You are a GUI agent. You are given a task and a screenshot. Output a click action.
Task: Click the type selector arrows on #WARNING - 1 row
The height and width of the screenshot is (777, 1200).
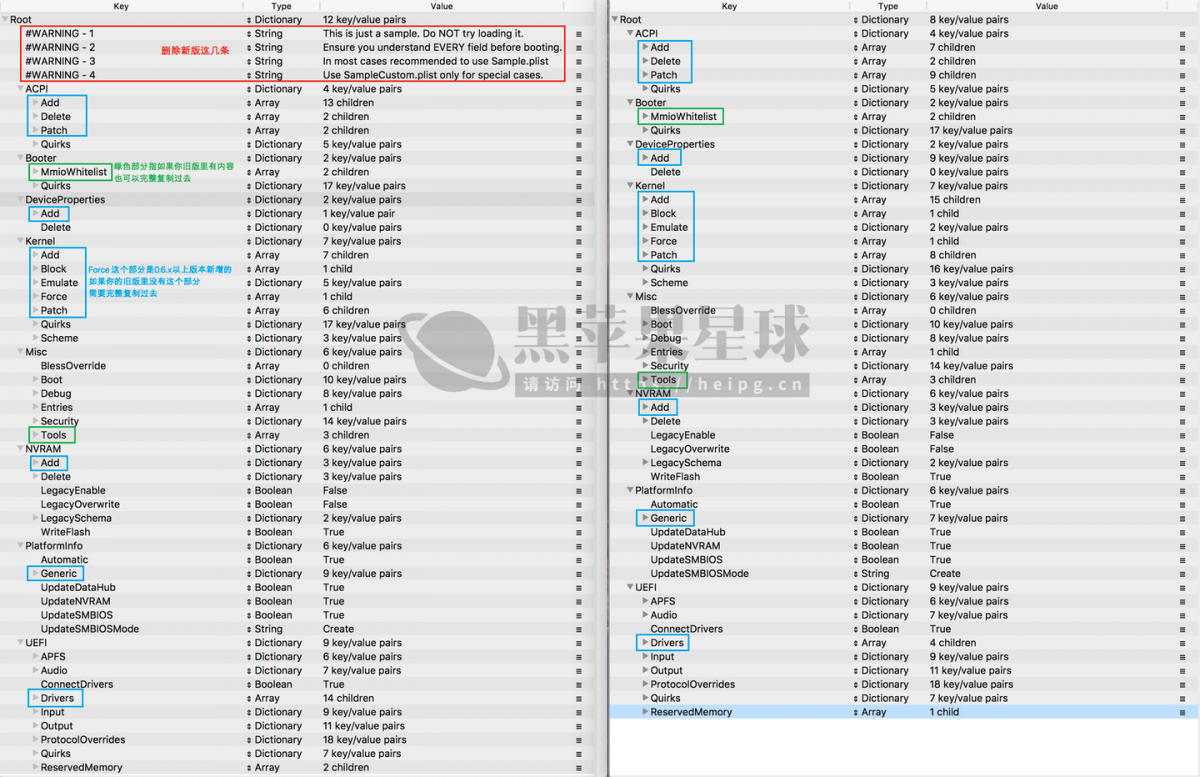coord(248,34)
